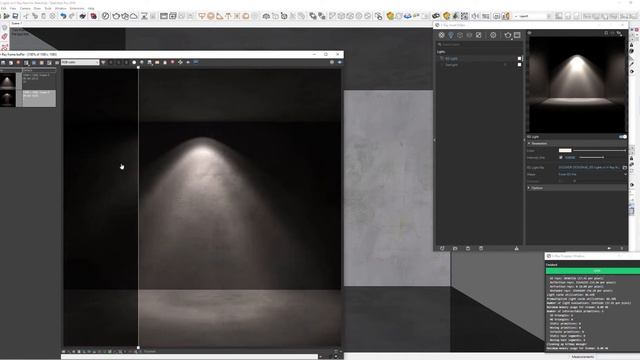640x360 pixels.
Task: Select second render history thumbnail in frame buffer
Action: point(8,98)
